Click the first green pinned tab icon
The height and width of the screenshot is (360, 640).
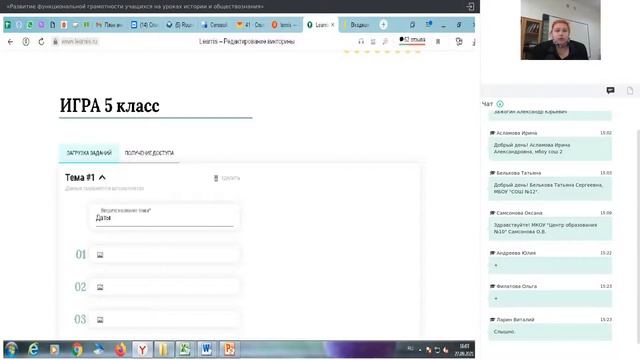pyautogui.click(x=8, y=25)
